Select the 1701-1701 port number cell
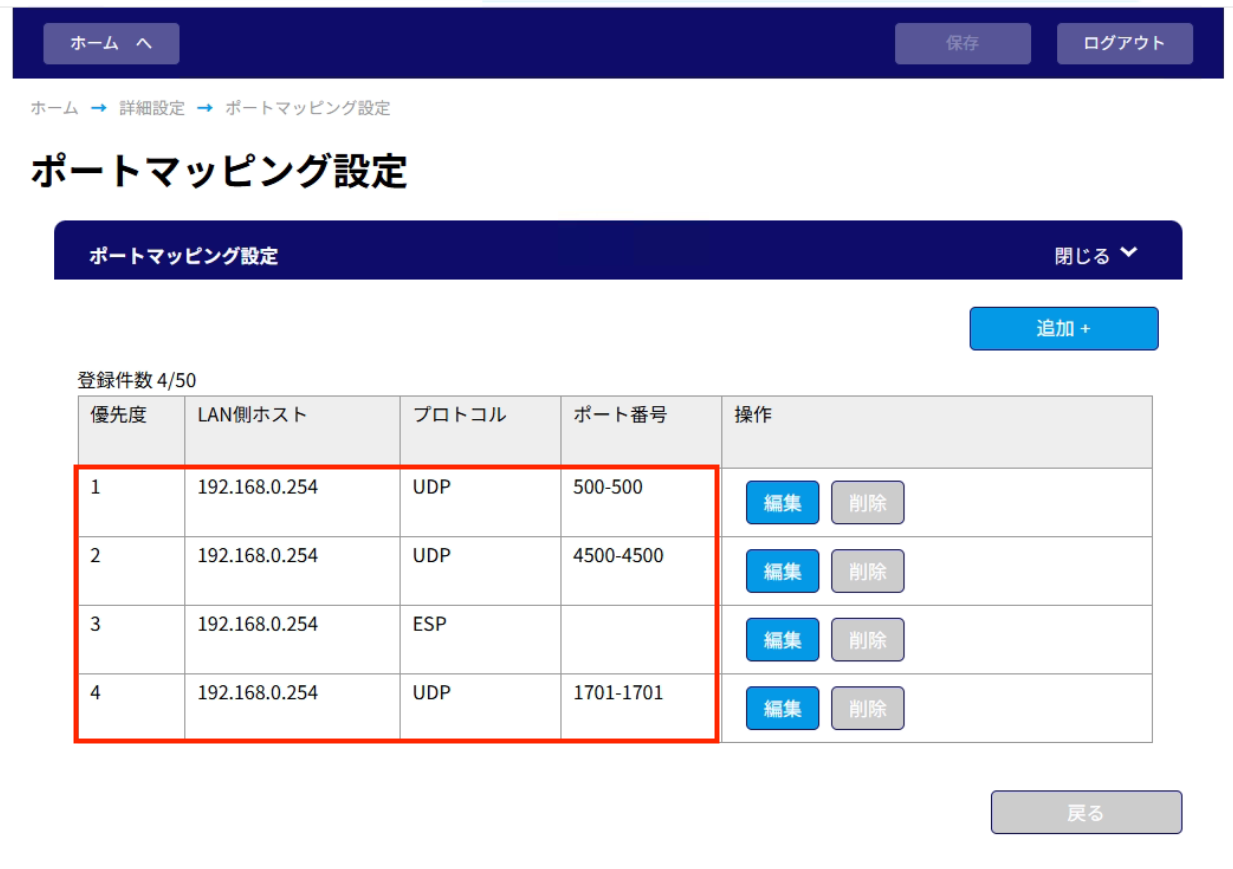 640,708
